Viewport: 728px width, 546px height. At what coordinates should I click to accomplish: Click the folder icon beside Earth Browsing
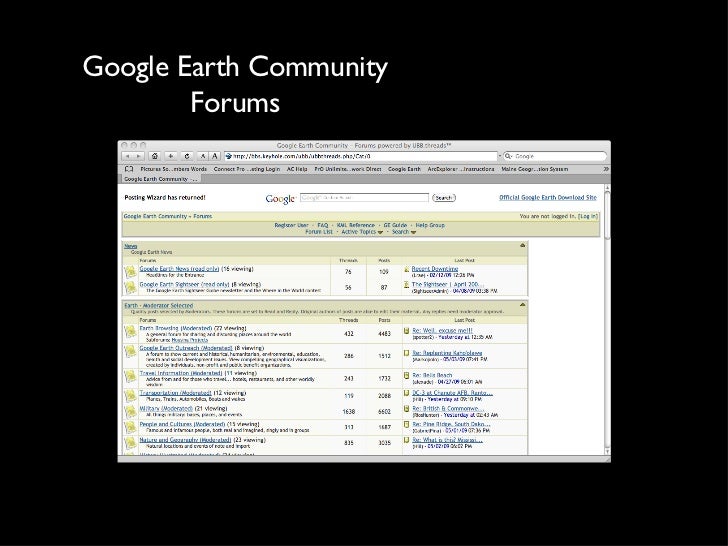coord(130,332)
